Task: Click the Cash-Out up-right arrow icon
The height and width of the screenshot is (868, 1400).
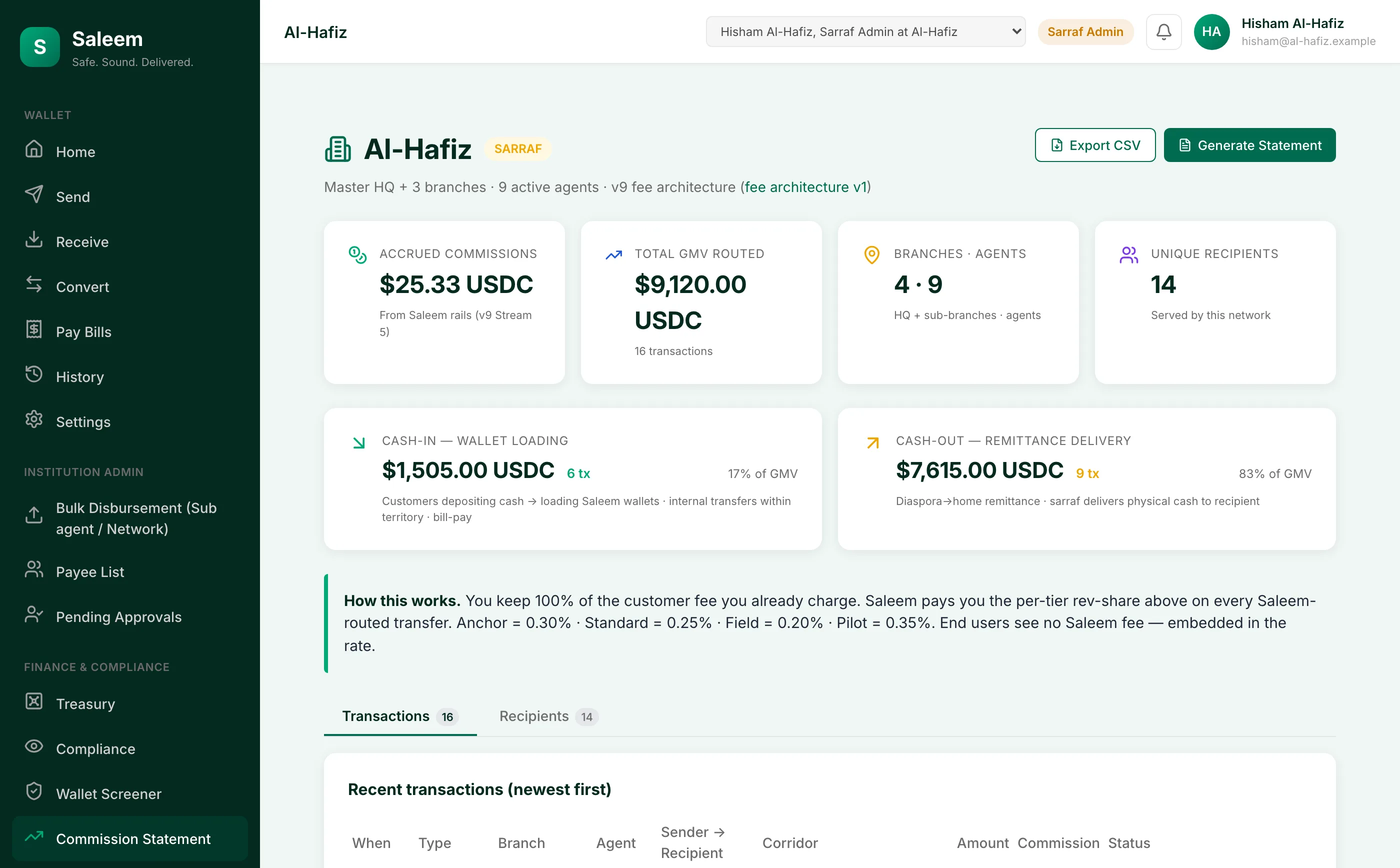Action: (872, 442)
